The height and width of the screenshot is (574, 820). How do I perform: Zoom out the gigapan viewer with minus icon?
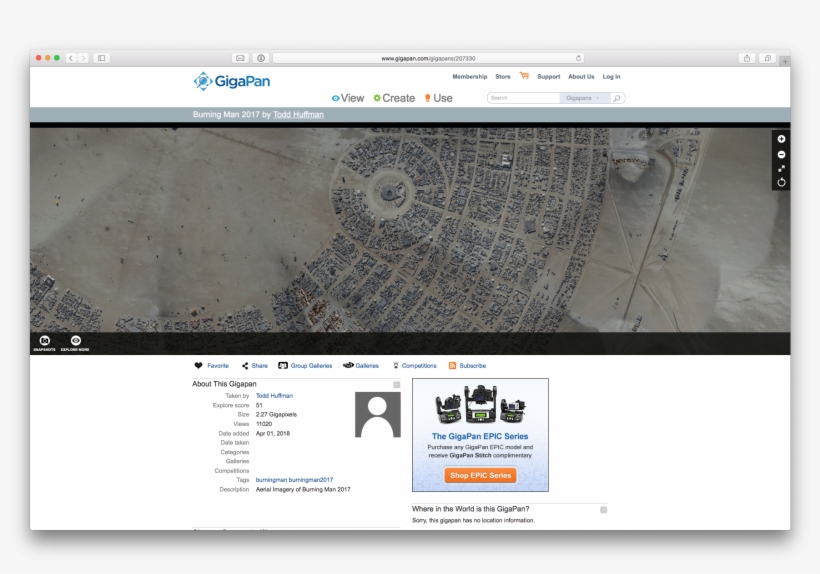[781, 155]
